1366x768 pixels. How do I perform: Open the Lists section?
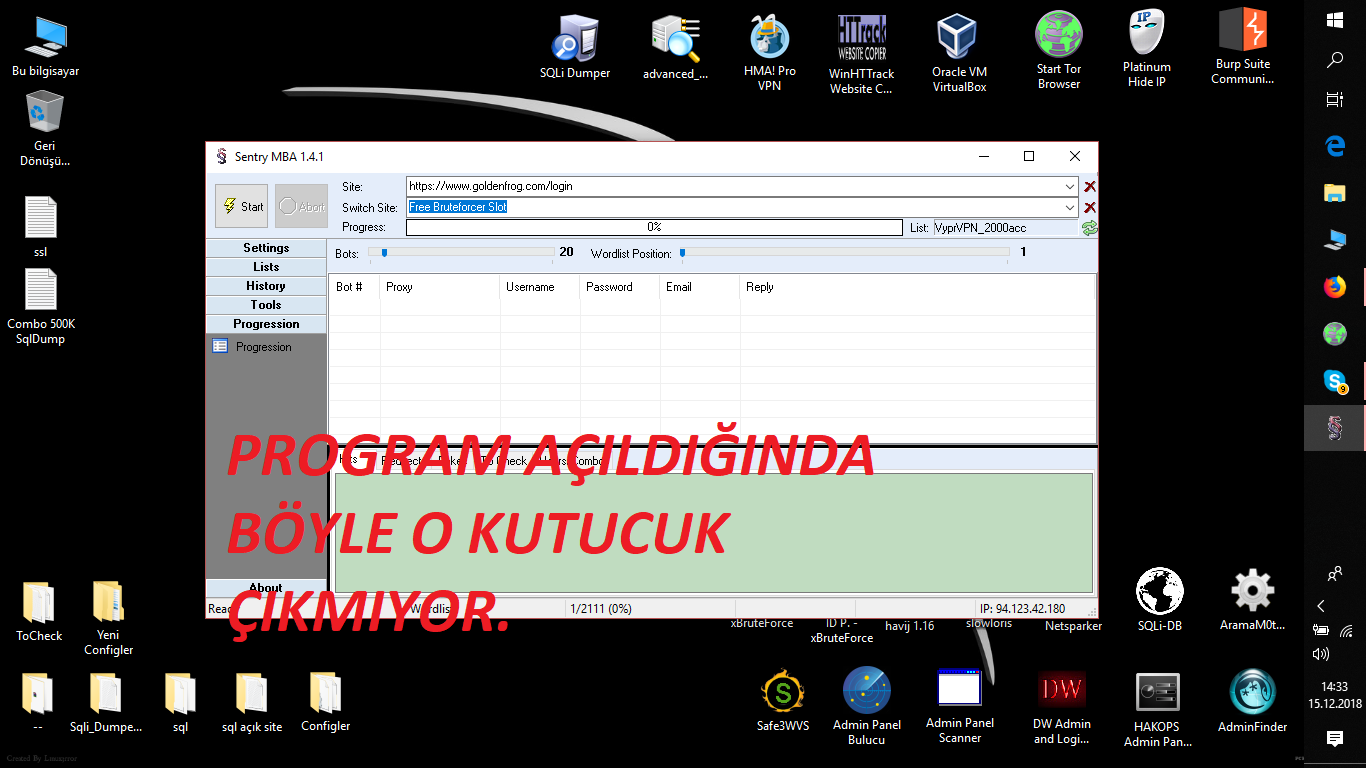click(266, 267)
